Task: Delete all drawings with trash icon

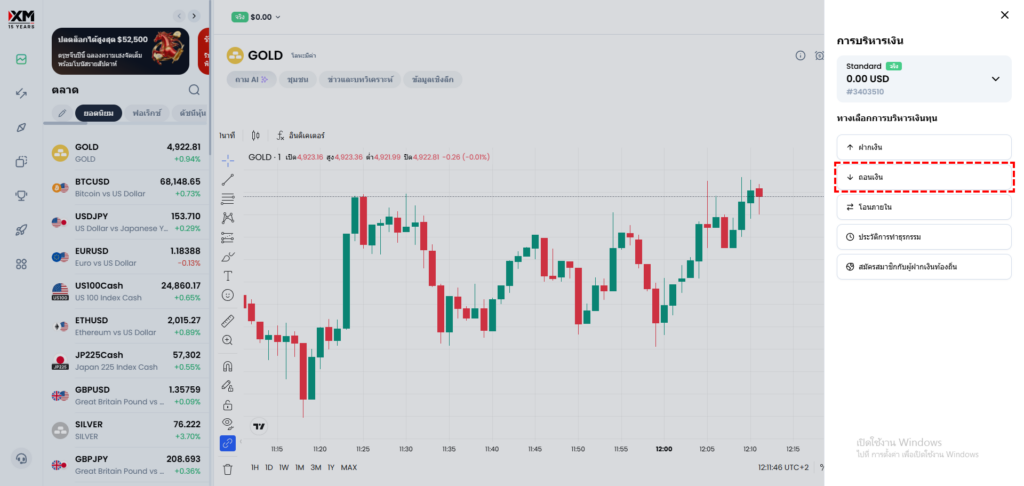Action: click(x=228, y=468)
